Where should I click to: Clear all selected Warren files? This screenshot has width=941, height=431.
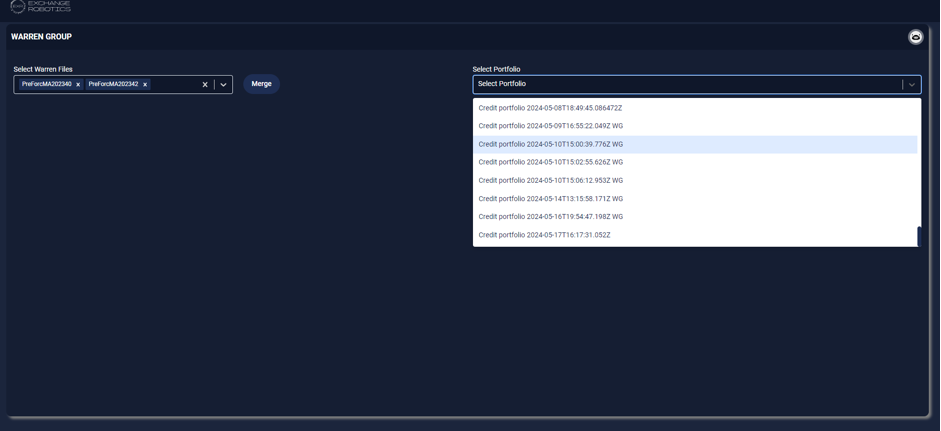click(205, 85)
